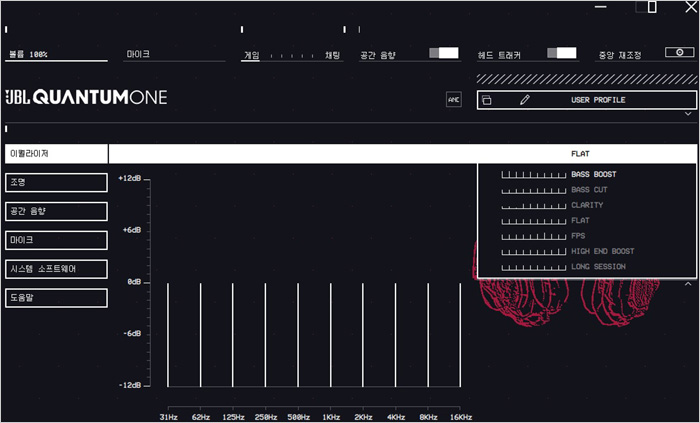Screen dimensions: 700x423
Task: Click the BASS BOOST curve preview icon
Action: (x=533, y=174)
